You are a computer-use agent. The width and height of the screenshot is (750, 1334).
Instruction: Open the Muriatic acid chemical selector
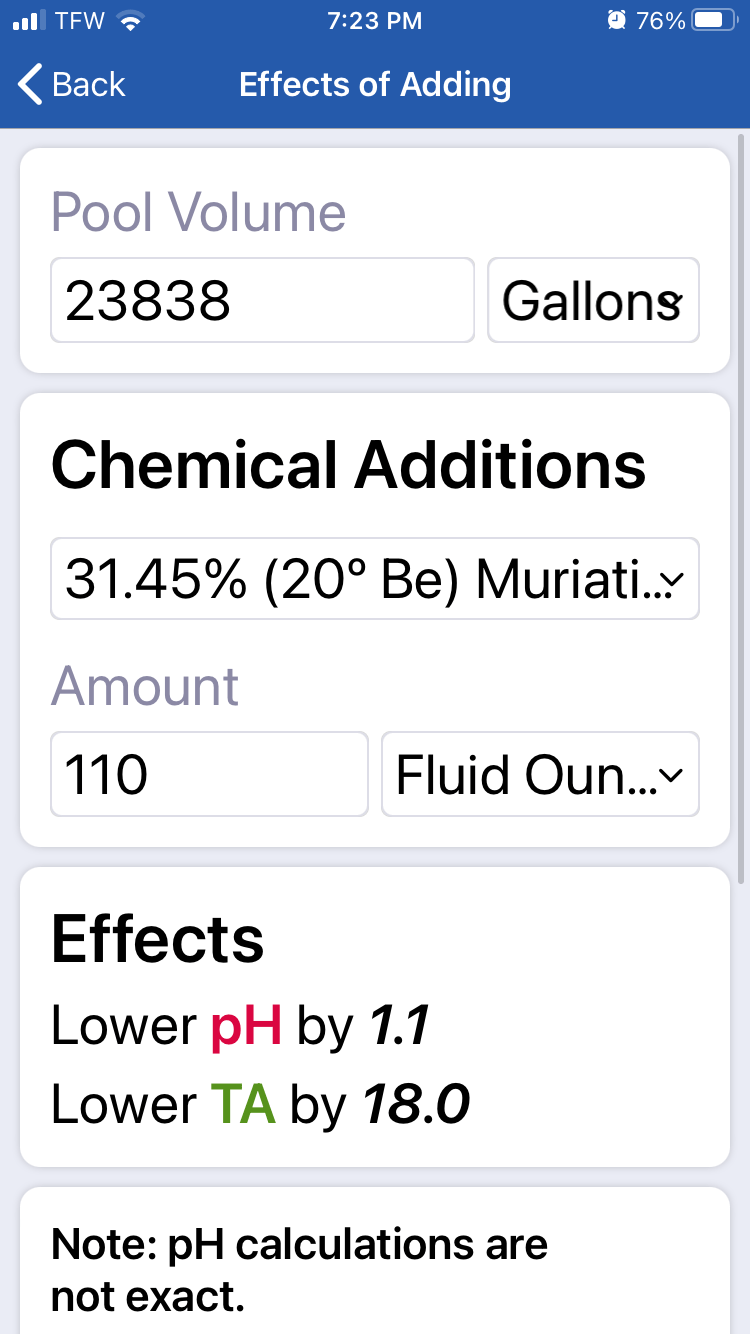pos(375,578)
